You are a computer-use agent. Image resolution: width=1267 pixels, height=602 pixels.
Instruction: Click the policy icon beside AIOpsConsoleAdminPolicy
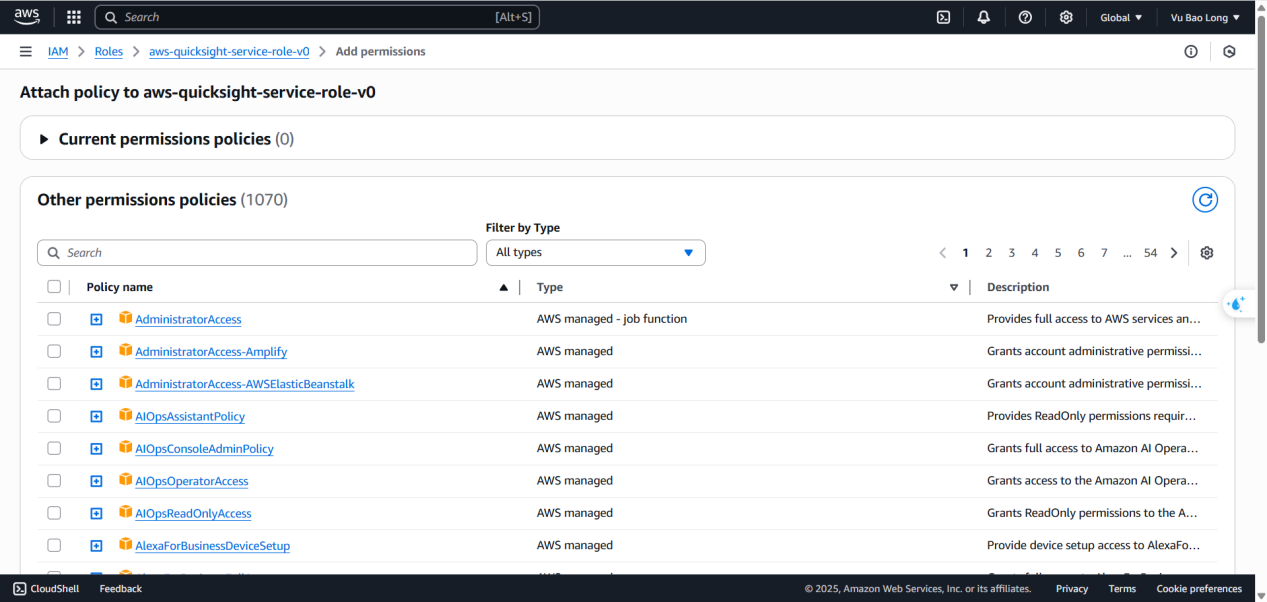(x=125, y=448)
